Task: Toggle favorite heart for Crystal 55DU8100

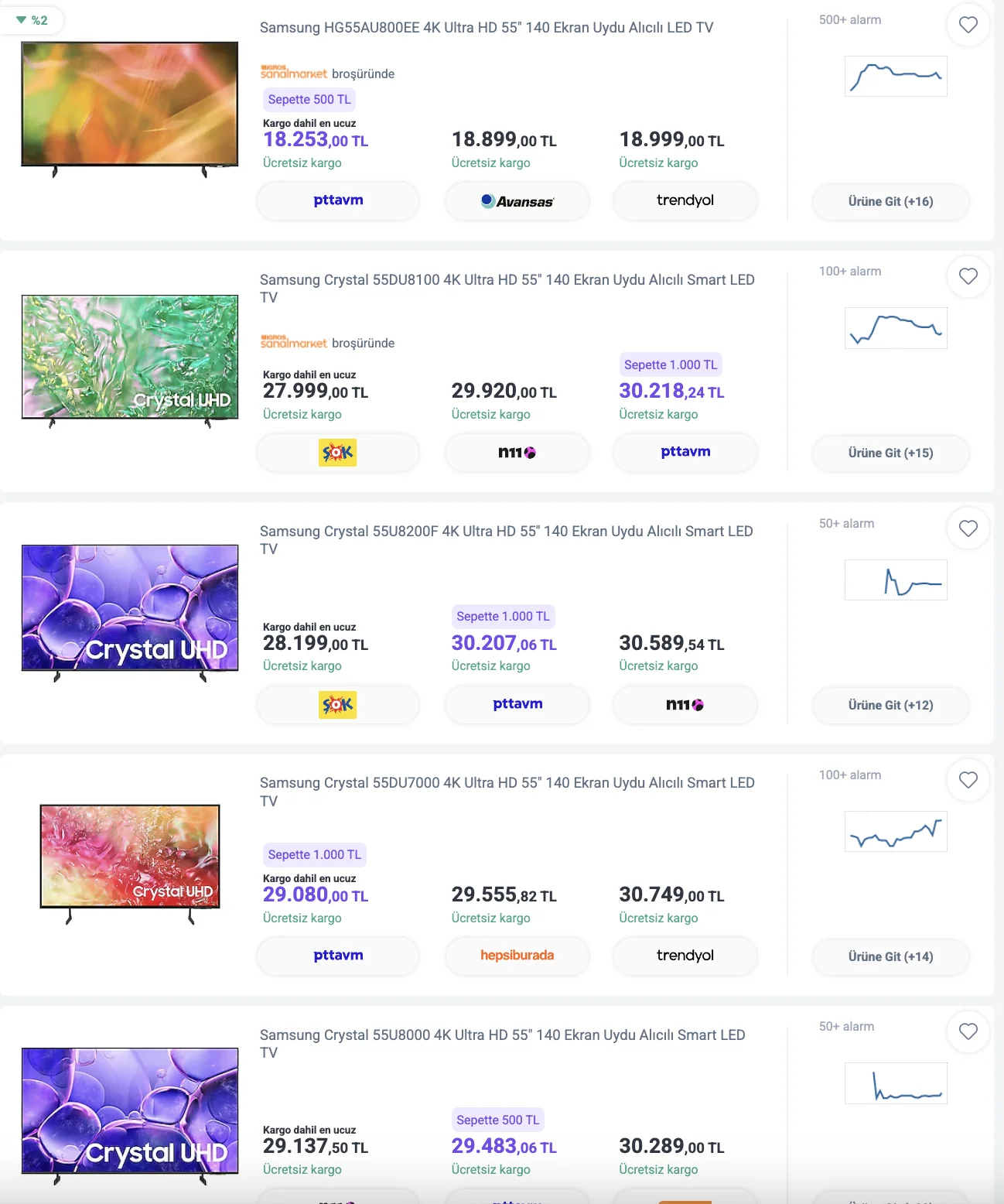Action: pyautogui.click(x=968, y=276)
